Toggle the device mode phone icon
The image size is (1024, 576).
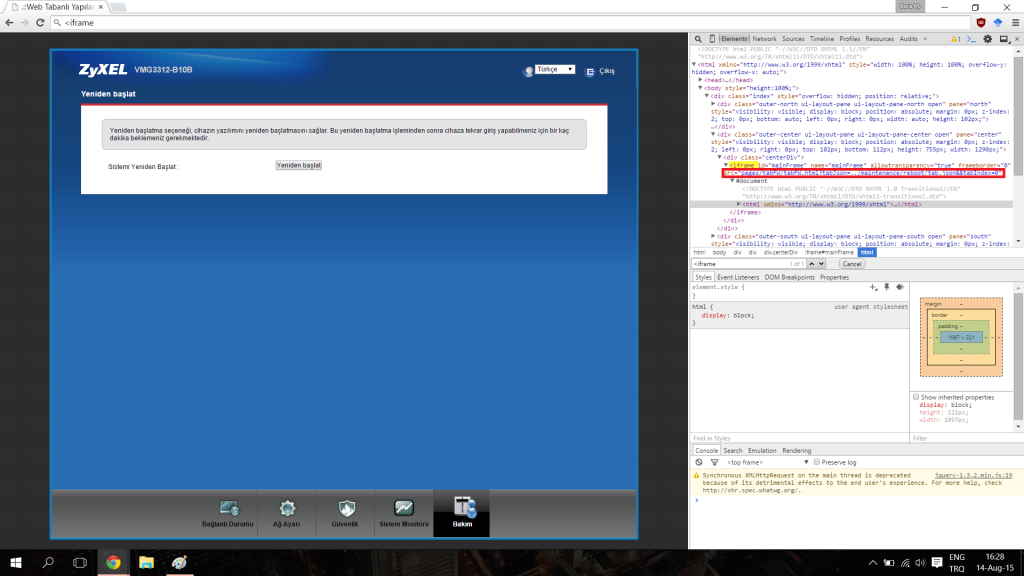[712, 39]
